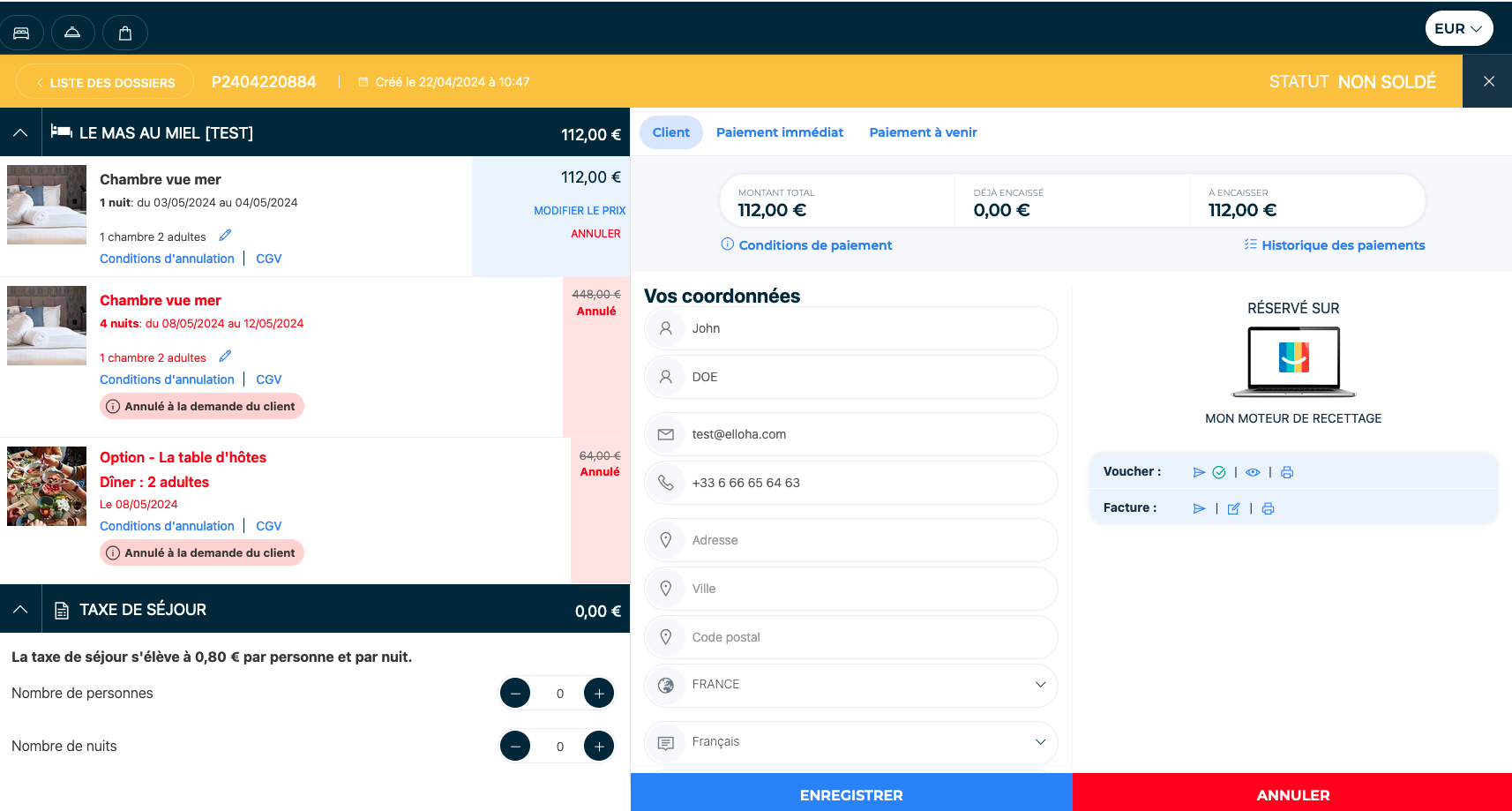Click the bed icon in top bar
Image resolution: width=1512 pixels, height=811 pixels.
[21, 33]
